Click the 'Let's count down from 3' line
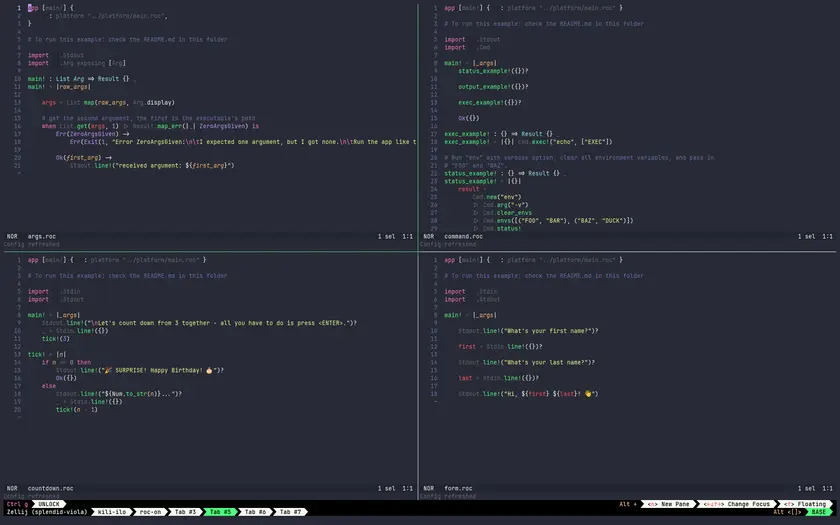The width and height of the screenshot is (840, 525). pyautogui.click(x=199, y=323)
